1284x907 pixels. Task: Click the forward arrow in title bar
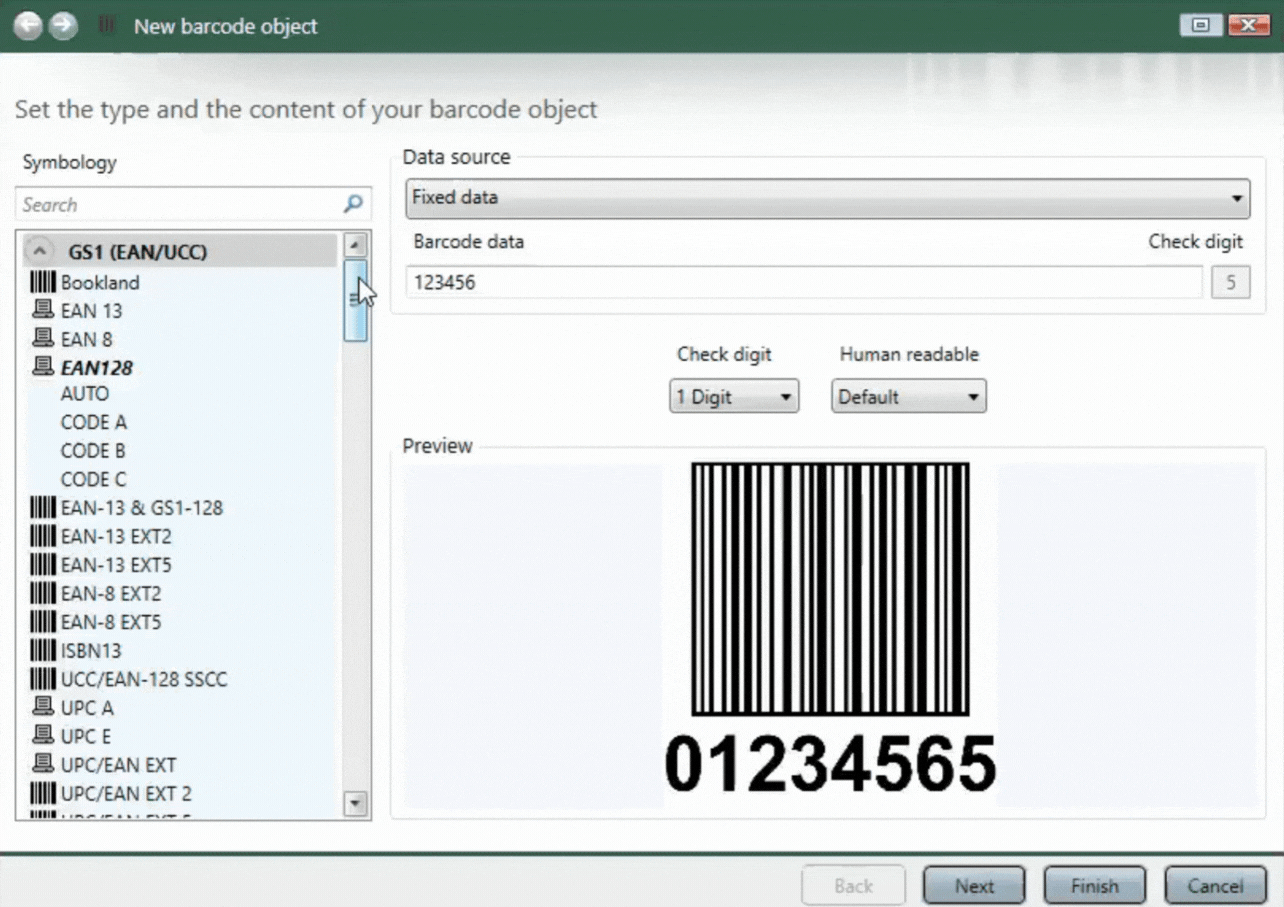click(x=63, y=26)
